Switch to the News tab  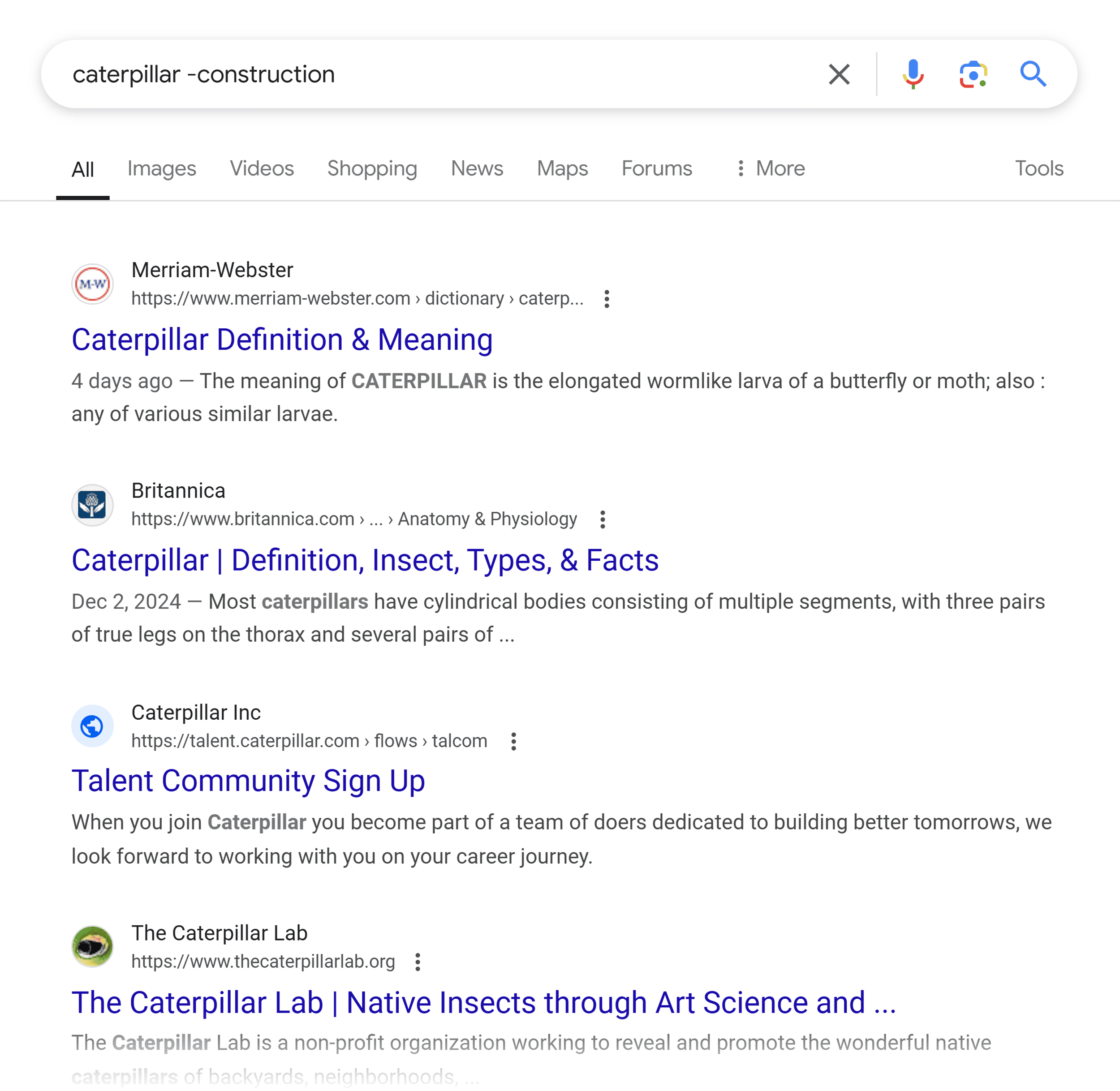pos(477,168)
